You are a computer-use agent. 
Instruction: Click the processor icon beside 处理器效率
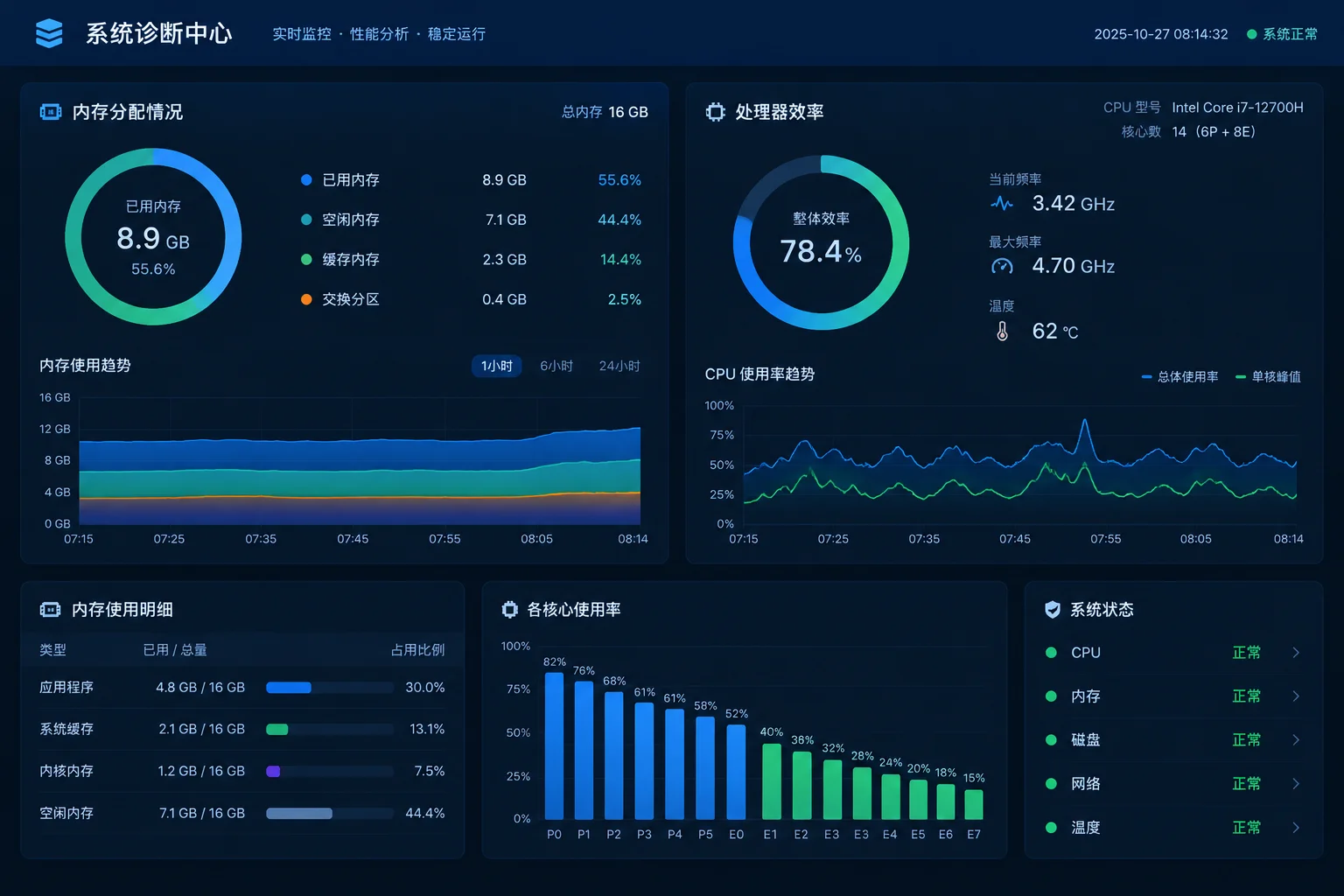pyautogui.click(x=716, y=112)
